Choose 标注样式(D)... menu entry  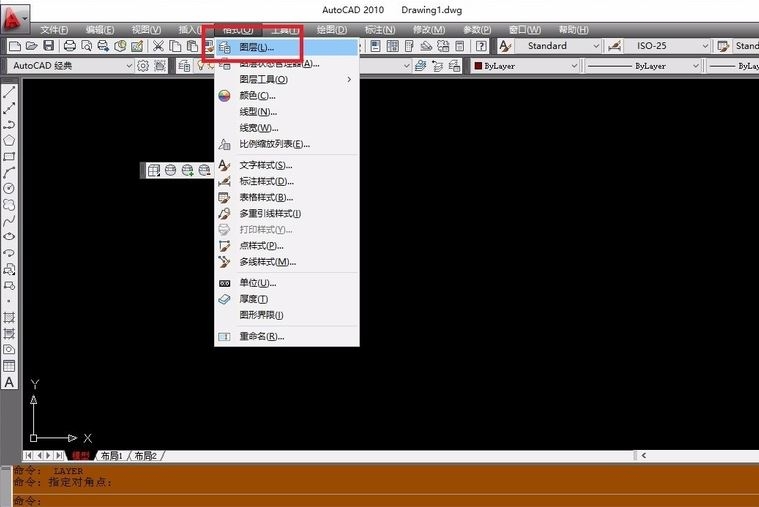pyautogui.click(x=287, y=181)
